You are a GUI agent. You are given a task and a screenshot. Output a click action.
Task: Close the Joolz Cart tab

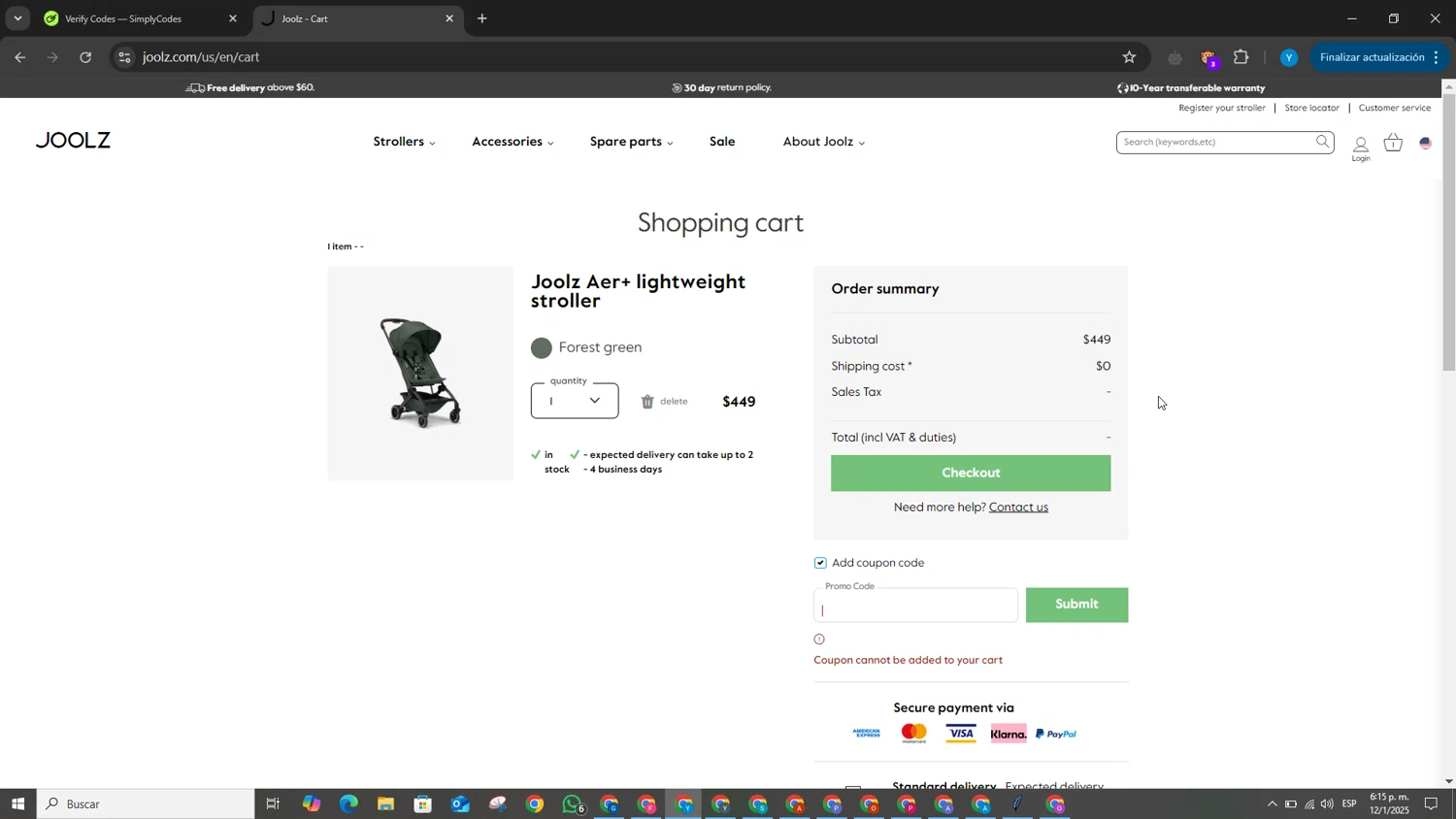click(449, 18)
